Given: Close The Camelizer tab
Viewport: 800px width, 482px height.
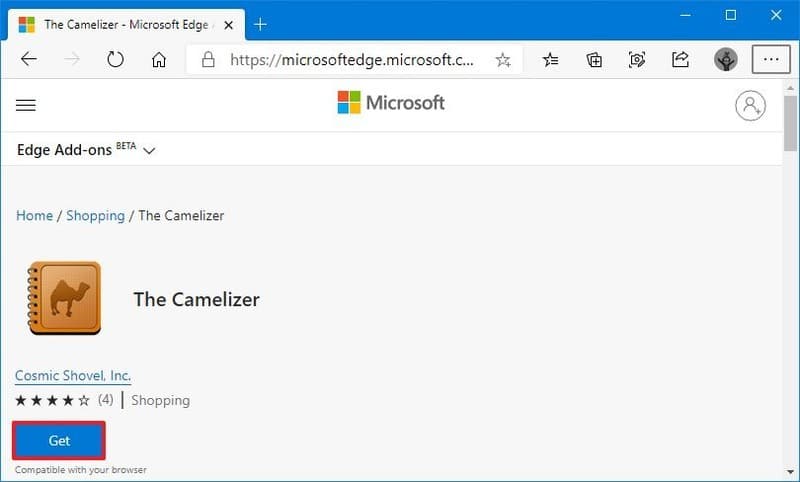Looking at the screenshot, I should coord(229,24).
